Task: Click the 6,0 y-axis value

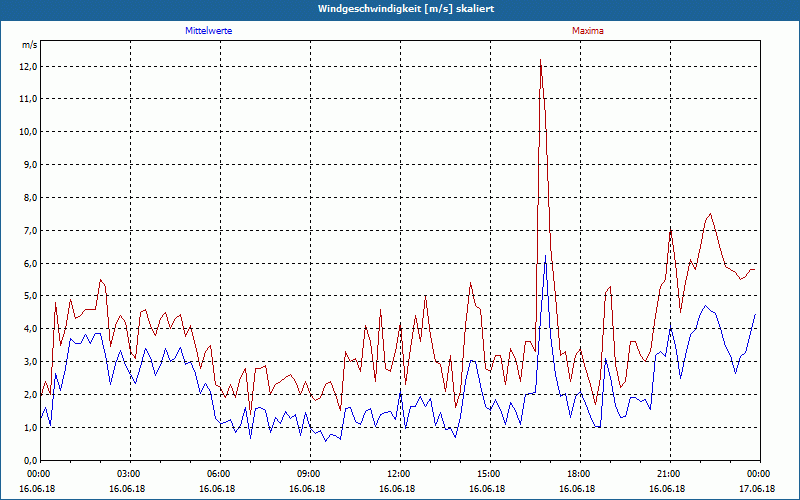Action: pos(31,263)
